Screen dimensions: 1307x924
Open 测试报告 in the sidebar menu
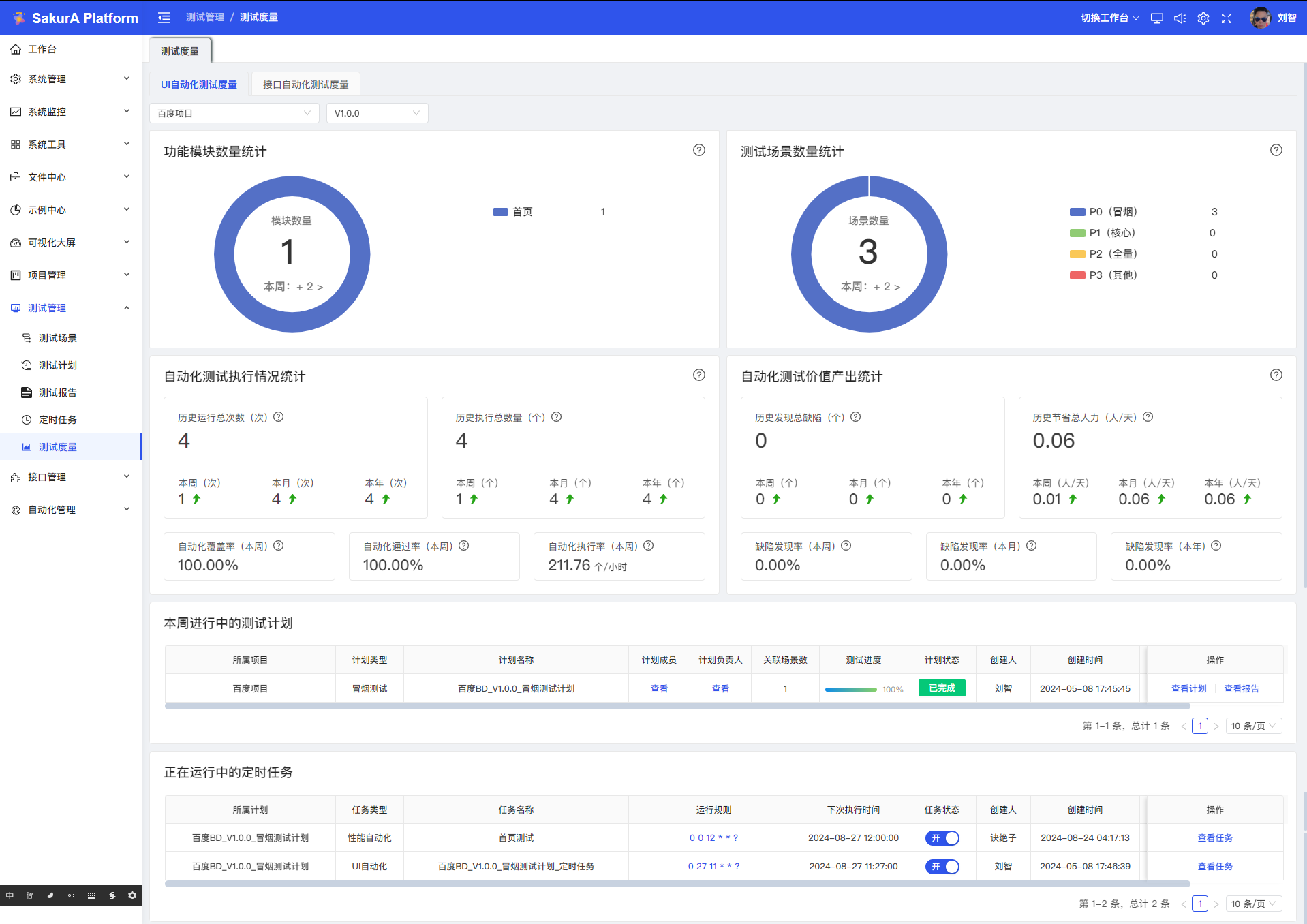point(58,392)
